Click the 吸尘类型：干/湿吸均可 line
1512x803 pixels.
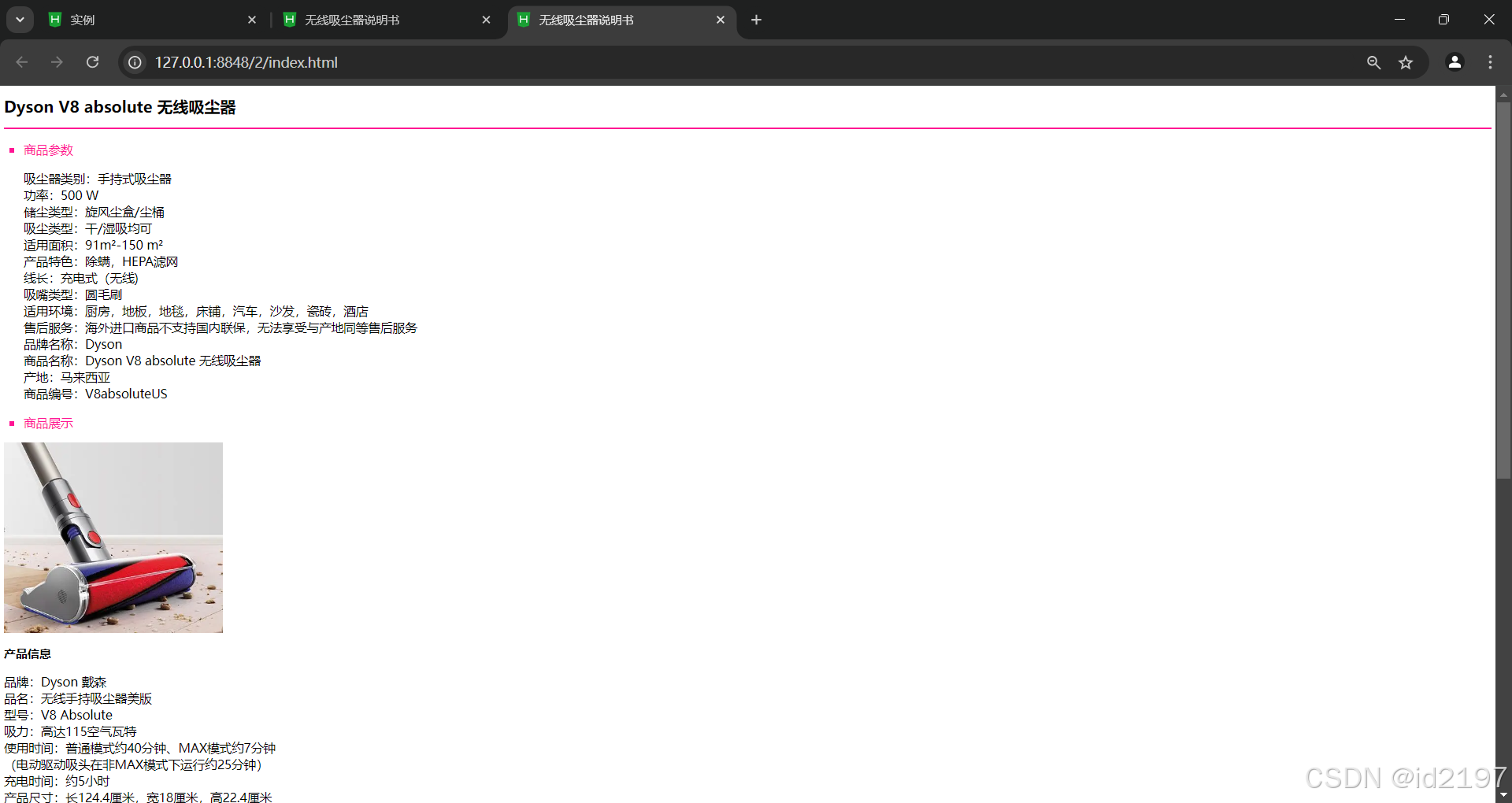point(87,228)
